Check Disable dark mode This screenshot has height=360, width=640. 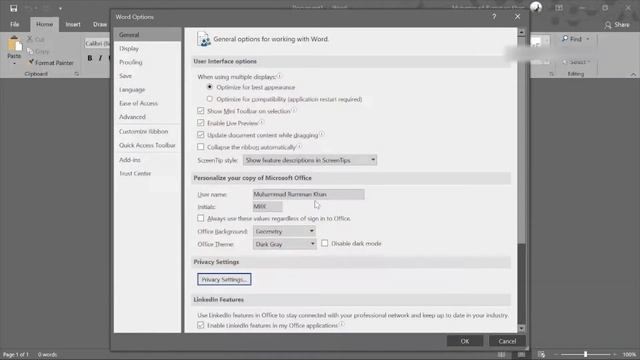pyautogui.click(x=324, y=243)
